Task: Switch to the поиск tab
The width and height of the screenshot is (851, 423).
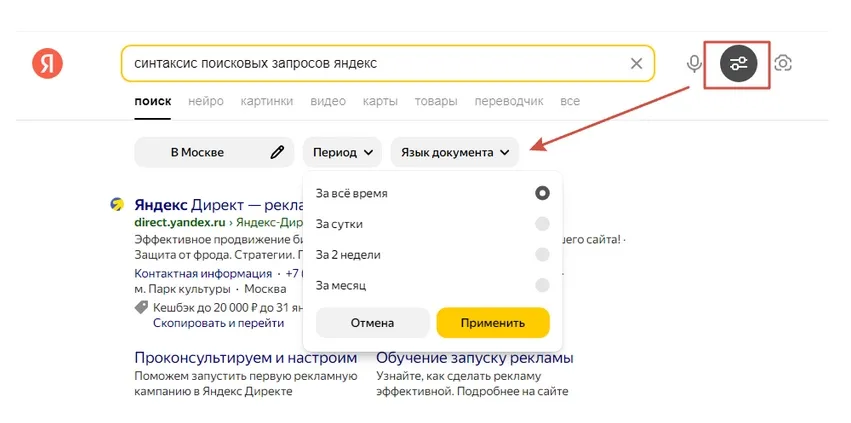Action: 153,101
